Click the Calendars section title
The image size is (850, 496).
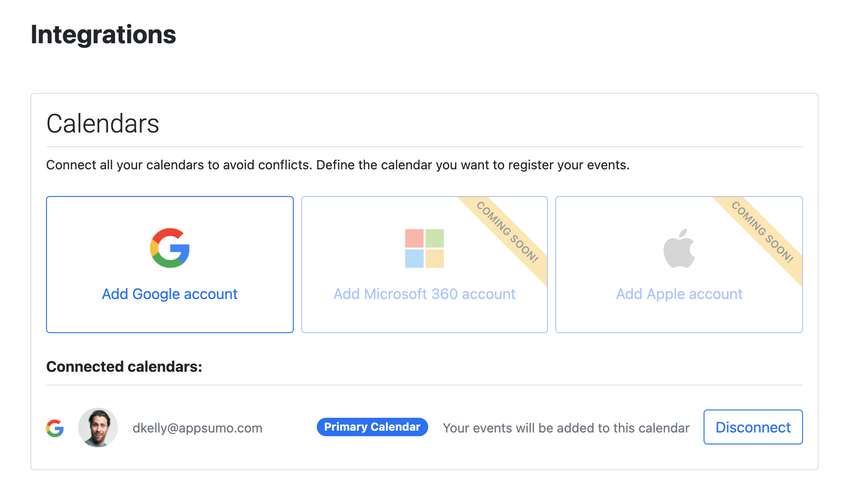click(x=102, y=124)
